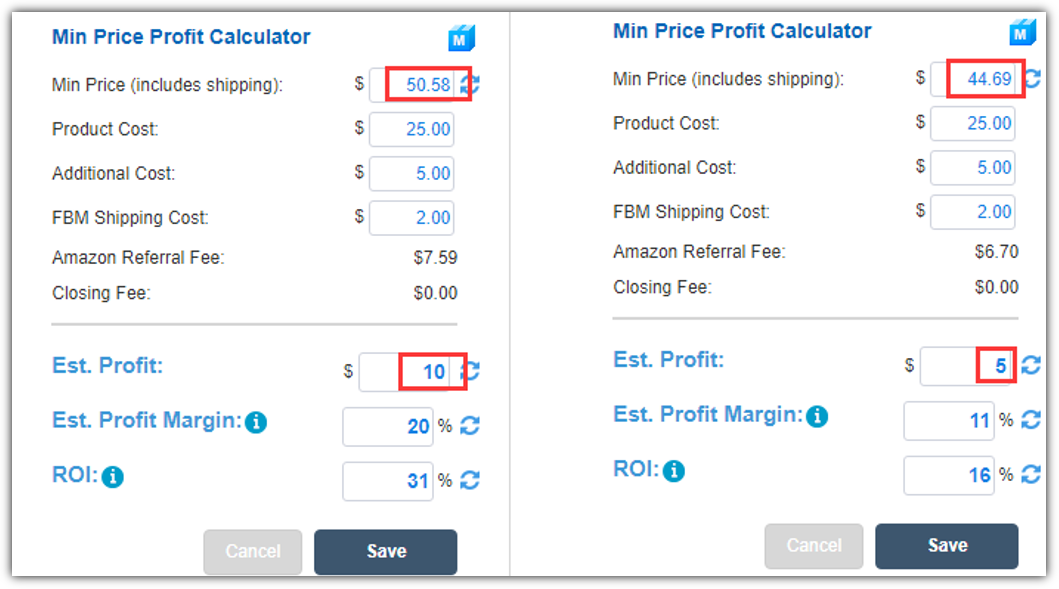
Task: Click the Est. Profit field showing 5
Action: pos(967,366)
